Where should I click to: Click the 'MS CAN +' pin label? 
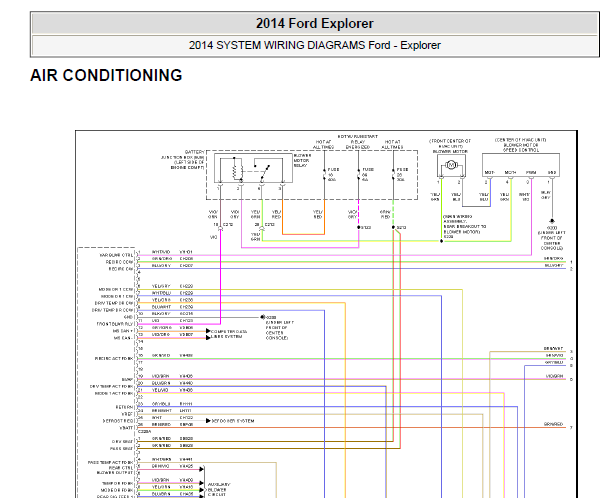pos(123,331)
